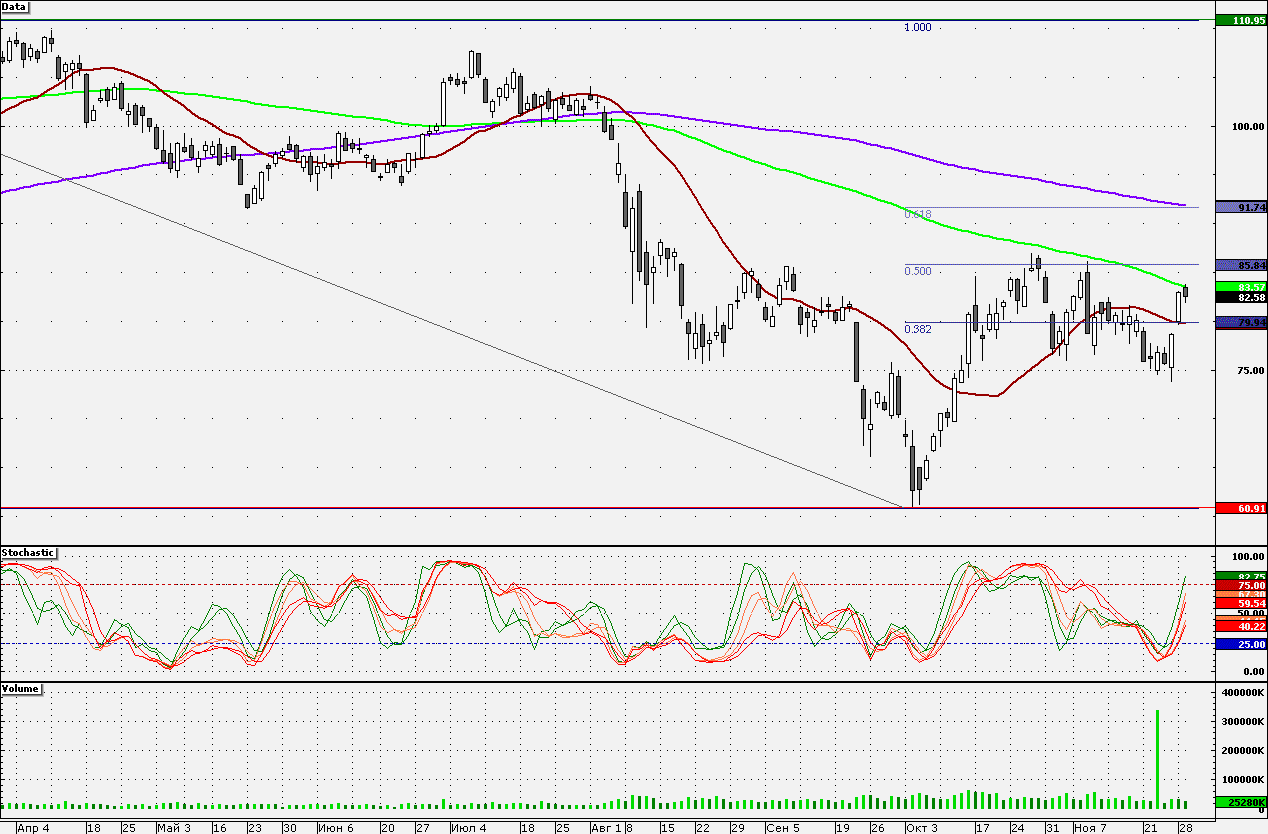Select the 91.74 Fibonacci price marker

[x=1240, y=207]
